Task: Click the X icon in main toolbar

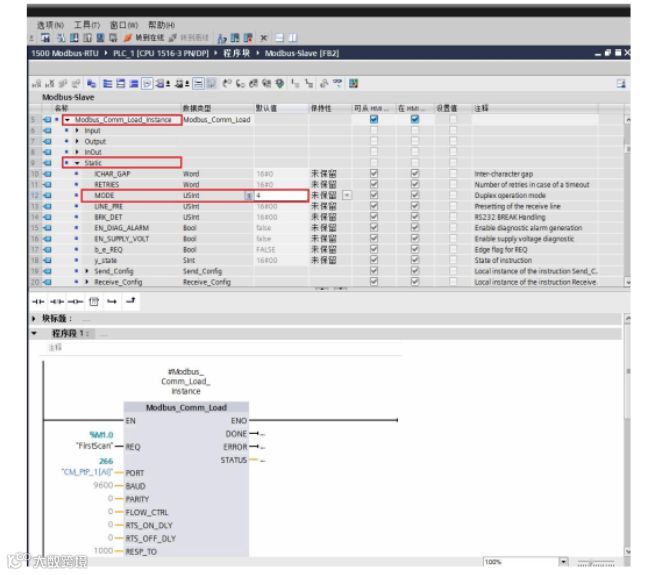Action: pyautogui.click(x=264, y=38)
